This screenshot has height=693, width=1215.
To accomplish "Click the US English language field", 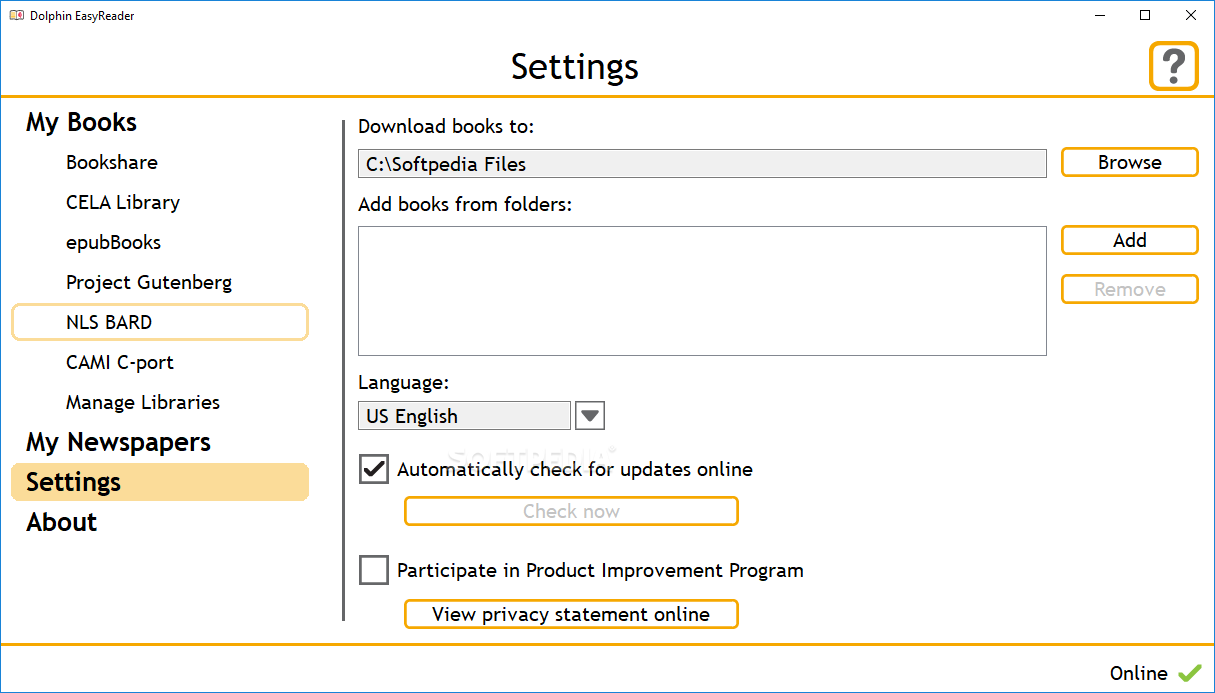I will [464, 416].
